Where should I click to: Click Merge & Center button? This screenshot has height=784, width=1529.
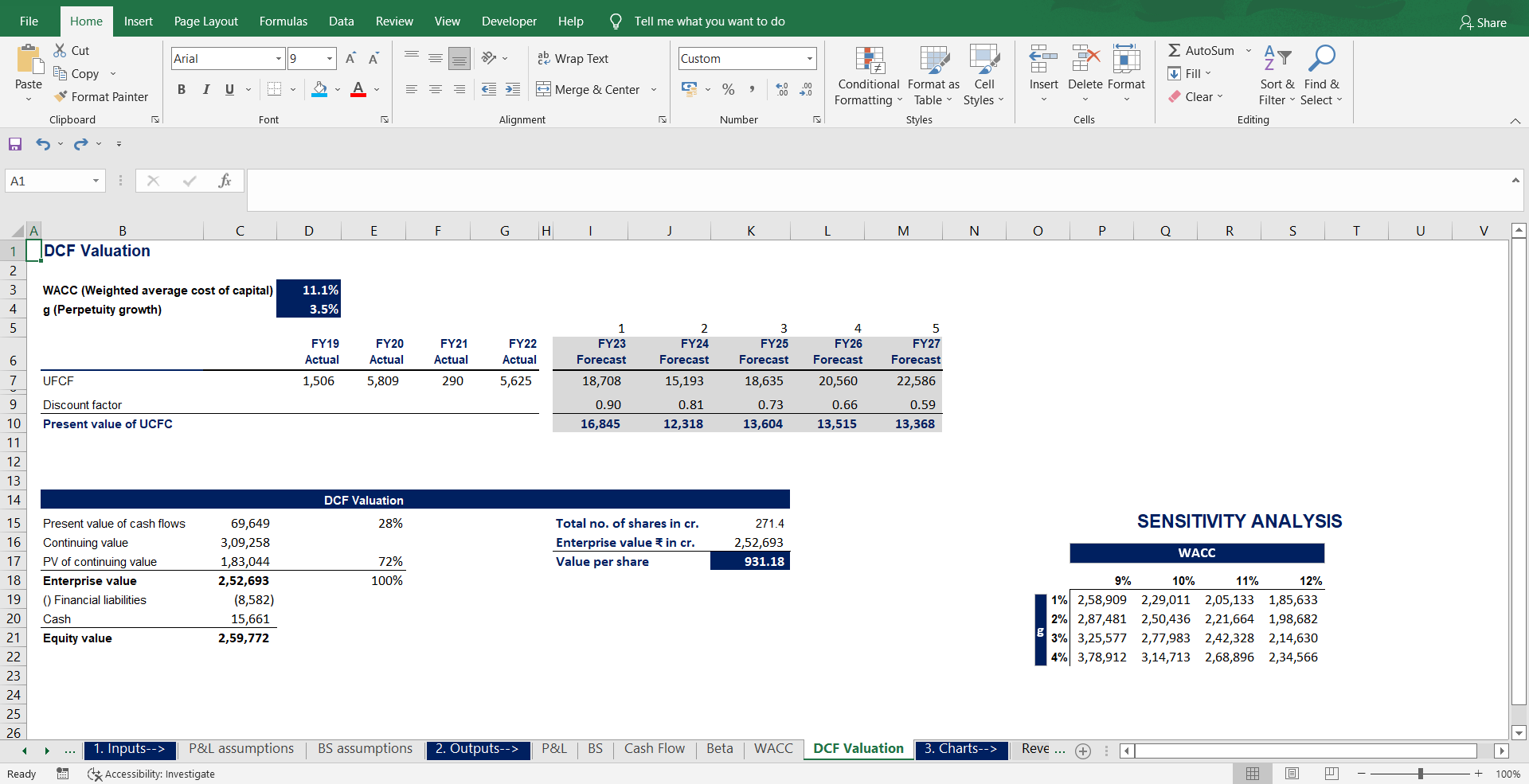[589, 89]
